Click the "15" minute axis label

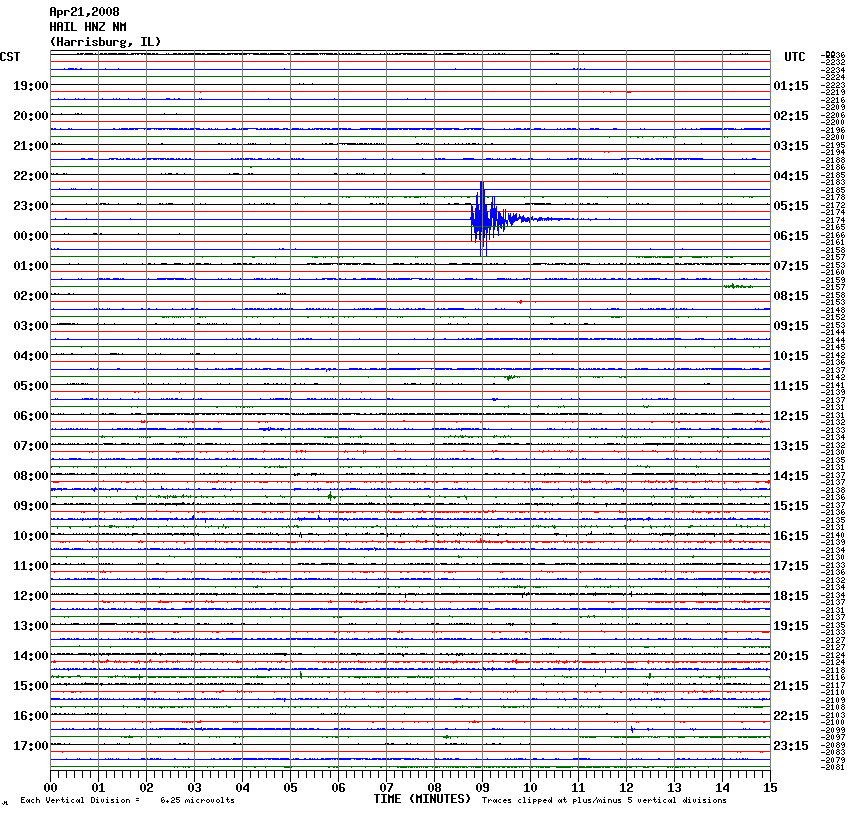pyautogui.click(x=770, y=788)
